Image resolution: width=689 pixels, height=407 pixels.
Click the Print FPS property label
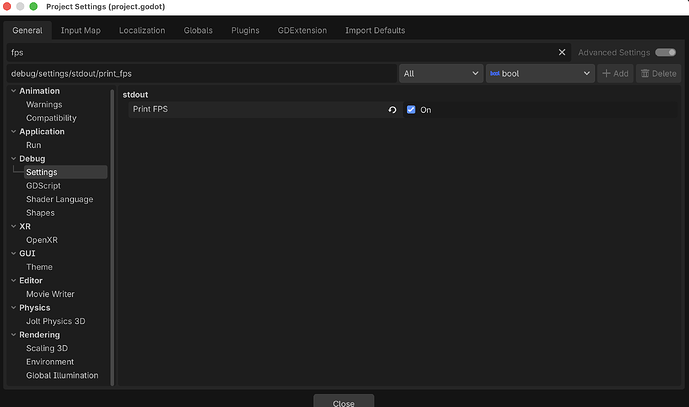tap(150, 109)
